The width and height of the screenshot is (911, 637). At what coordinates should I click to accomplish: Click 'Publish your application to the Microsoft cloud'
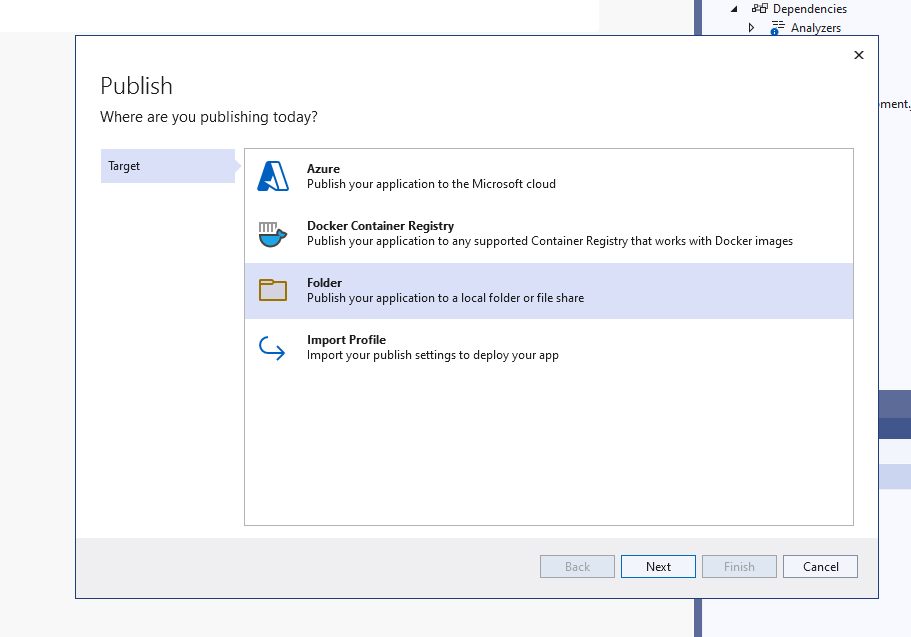click(431, 184)
